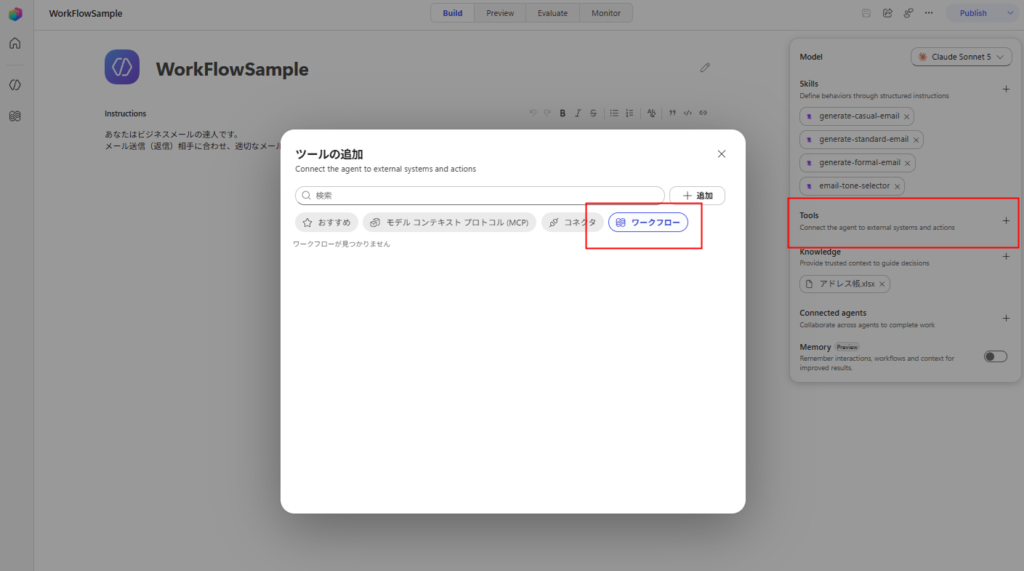
Task: Remove the generate-casual-email skill
Action: 906,116
